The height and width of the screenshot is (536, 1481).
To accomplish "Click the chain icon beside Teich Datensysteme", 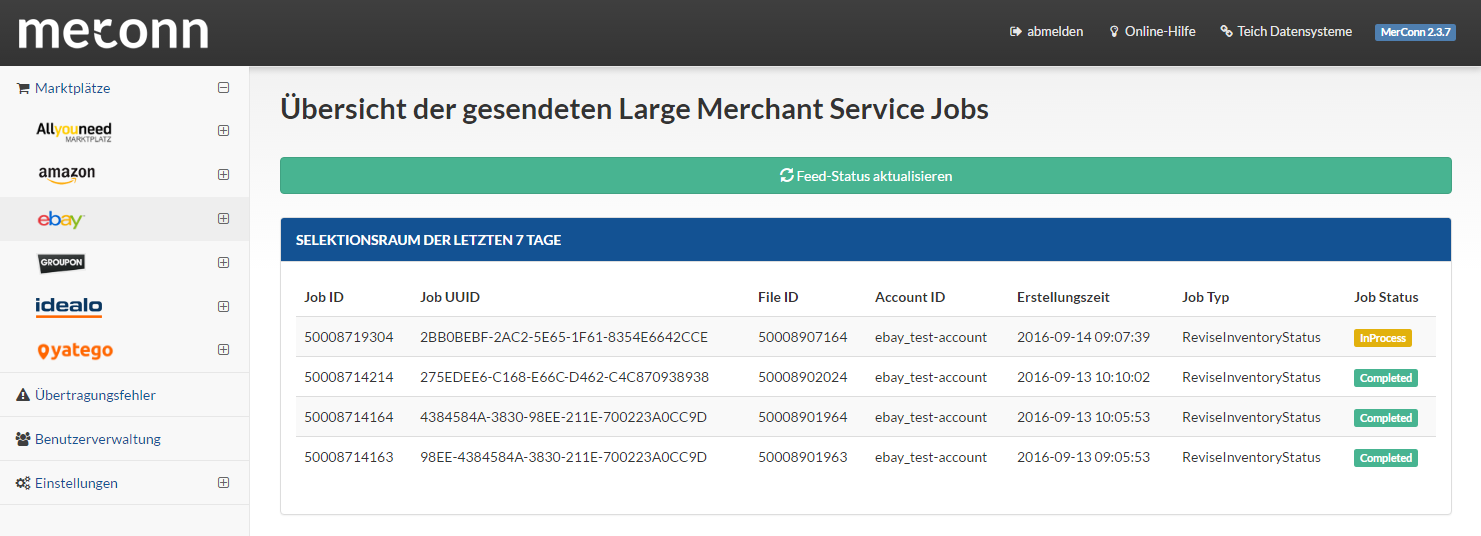I will tap(1227, 32).
